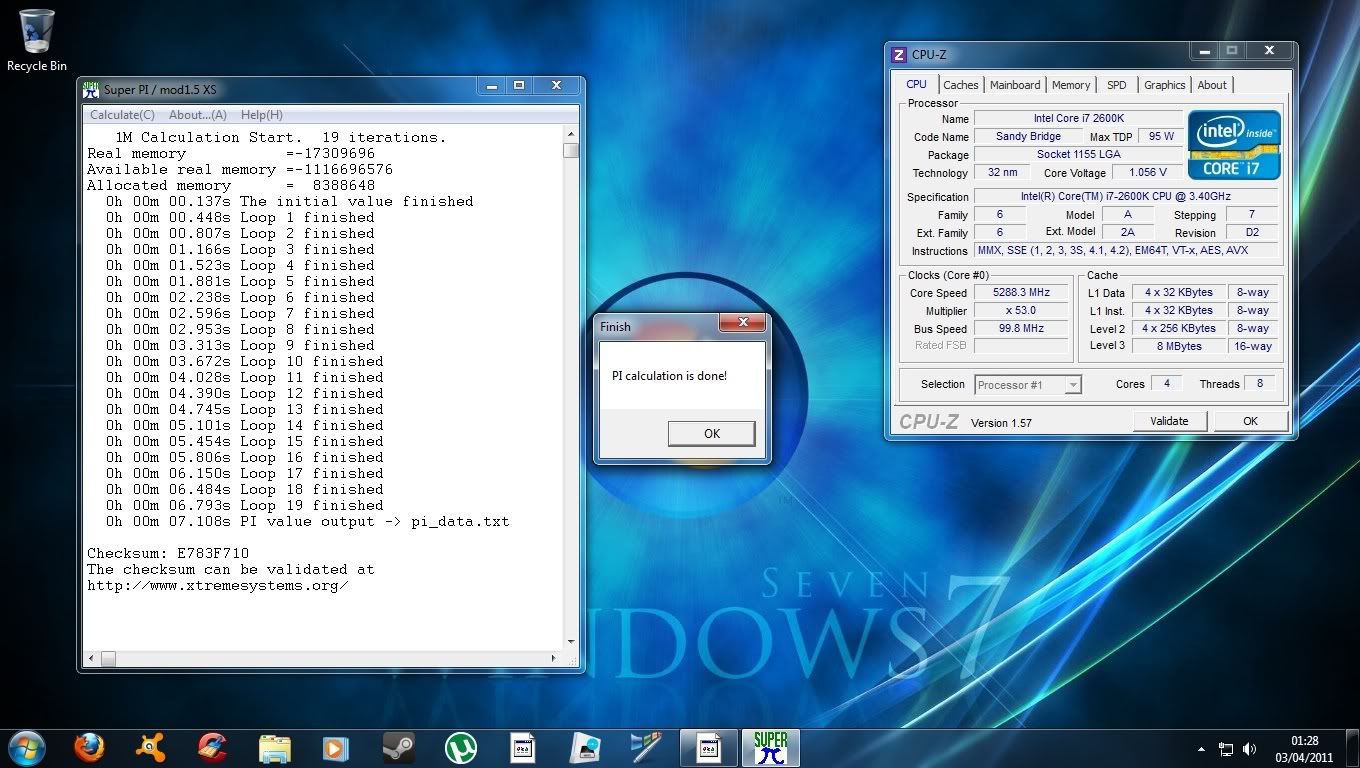This screenshot has width=1360, height=768.
Task: Select the CPU tab in CPU-Z
Action: [x=916, y=84]
